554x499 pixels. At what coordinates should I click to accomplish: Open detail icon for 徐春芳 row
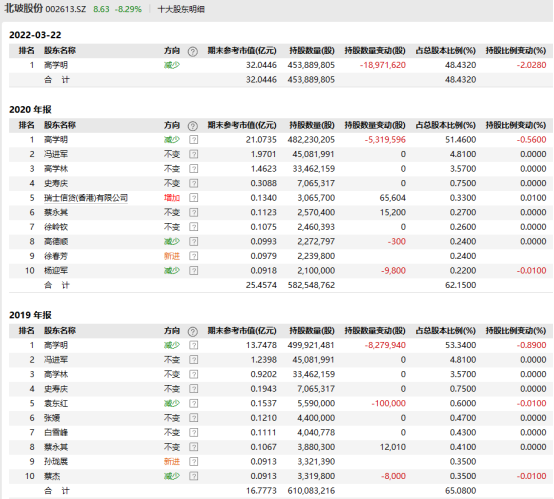tap(193, 256)
